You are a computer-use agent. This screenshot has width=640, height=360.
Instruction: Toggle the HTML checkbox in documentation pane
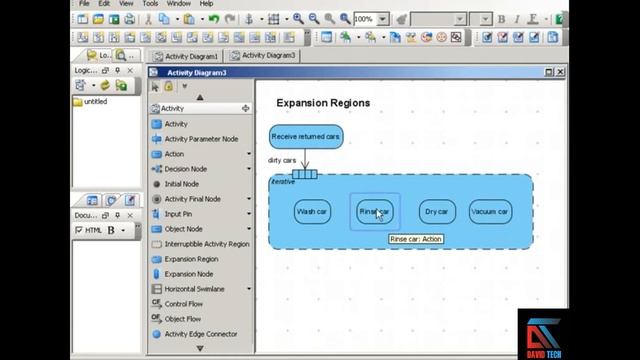tap(79, 230)
